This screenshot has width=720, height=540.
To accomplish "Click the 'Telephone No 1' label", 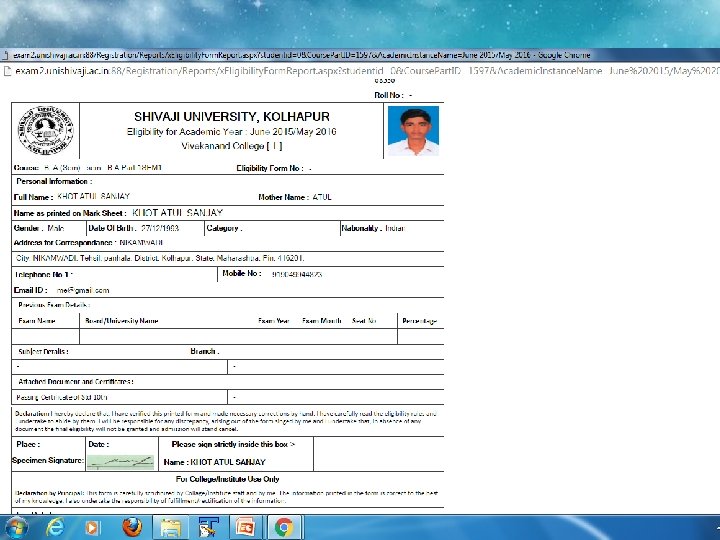I will (43, 275).
